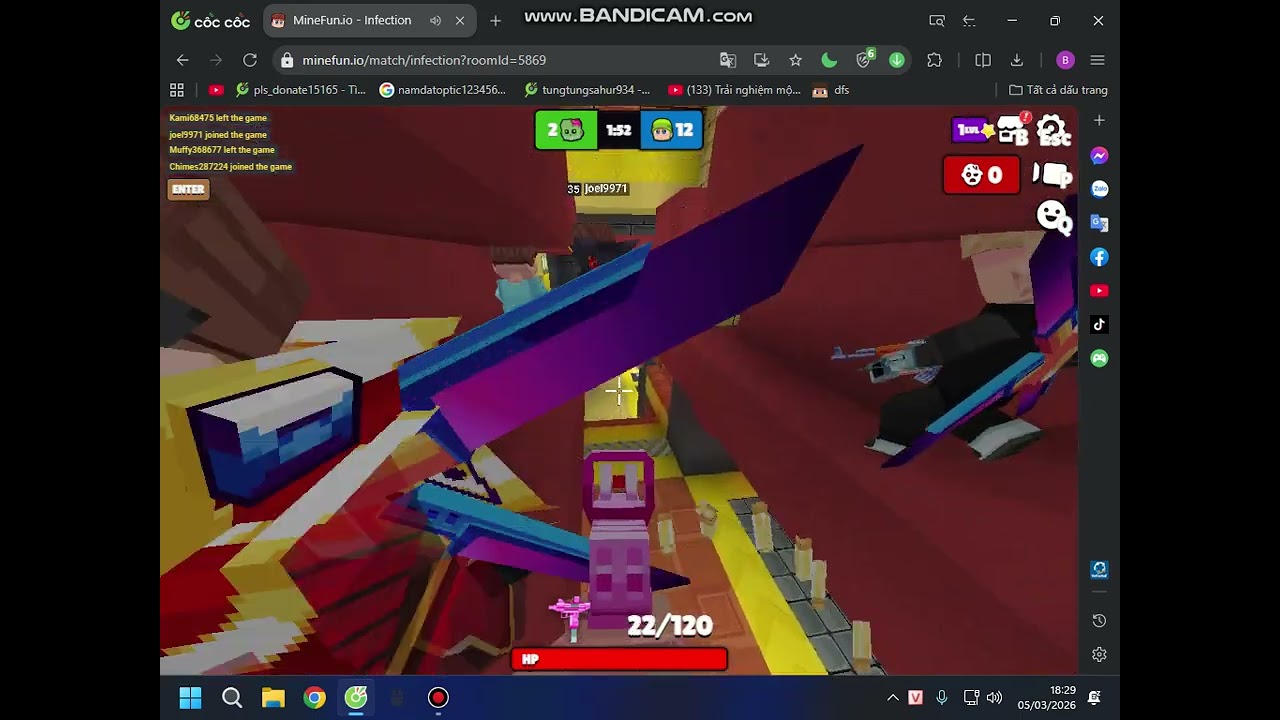Translate this page icon in address bar
Image resolution: width=1280 pixels, height=720 pixels.
[x=728, y=60]
